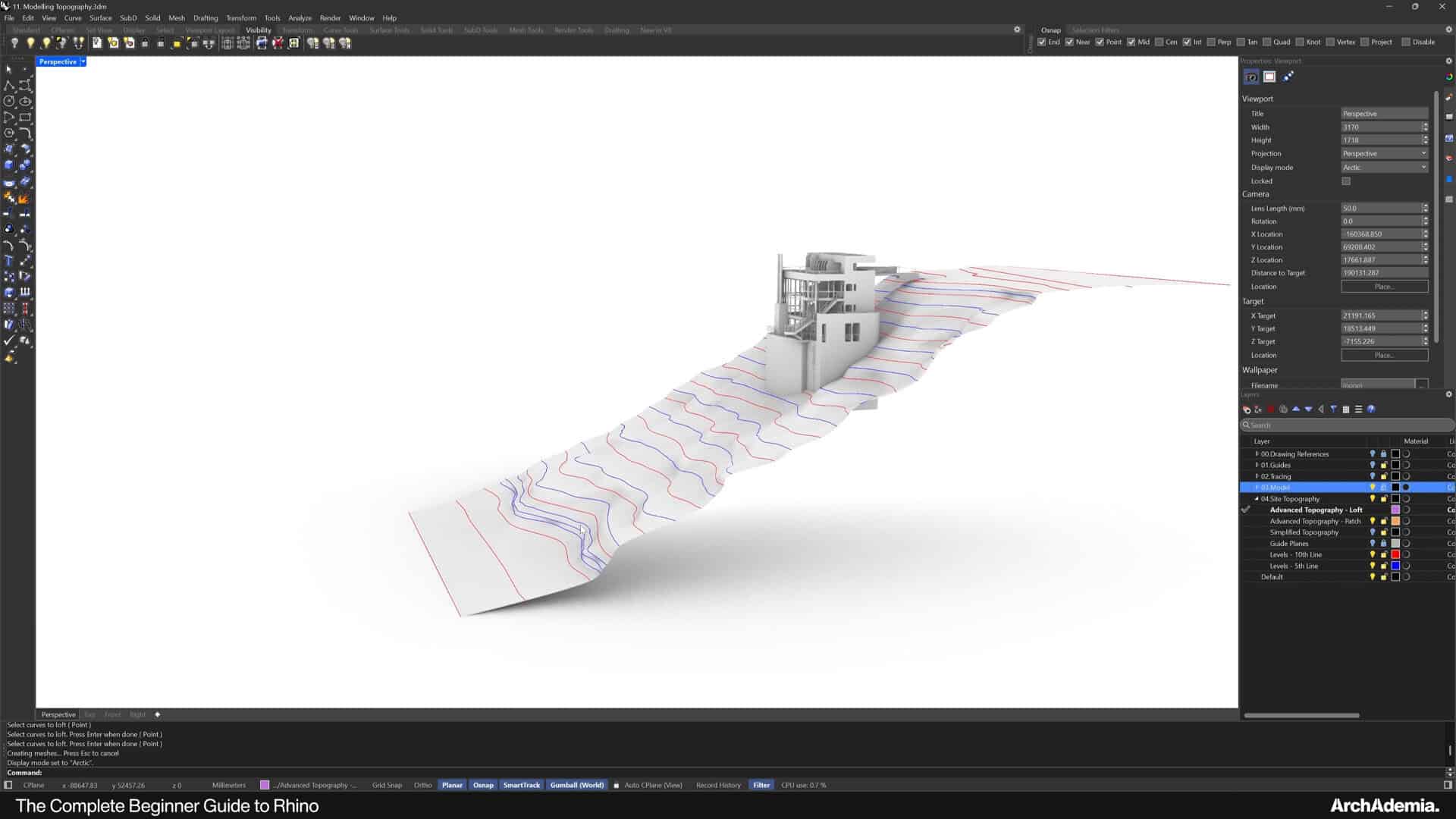Toggle visibility bulb of Levels - 10th Line
Screen dimensions: 1456x819
[1372, 555]
